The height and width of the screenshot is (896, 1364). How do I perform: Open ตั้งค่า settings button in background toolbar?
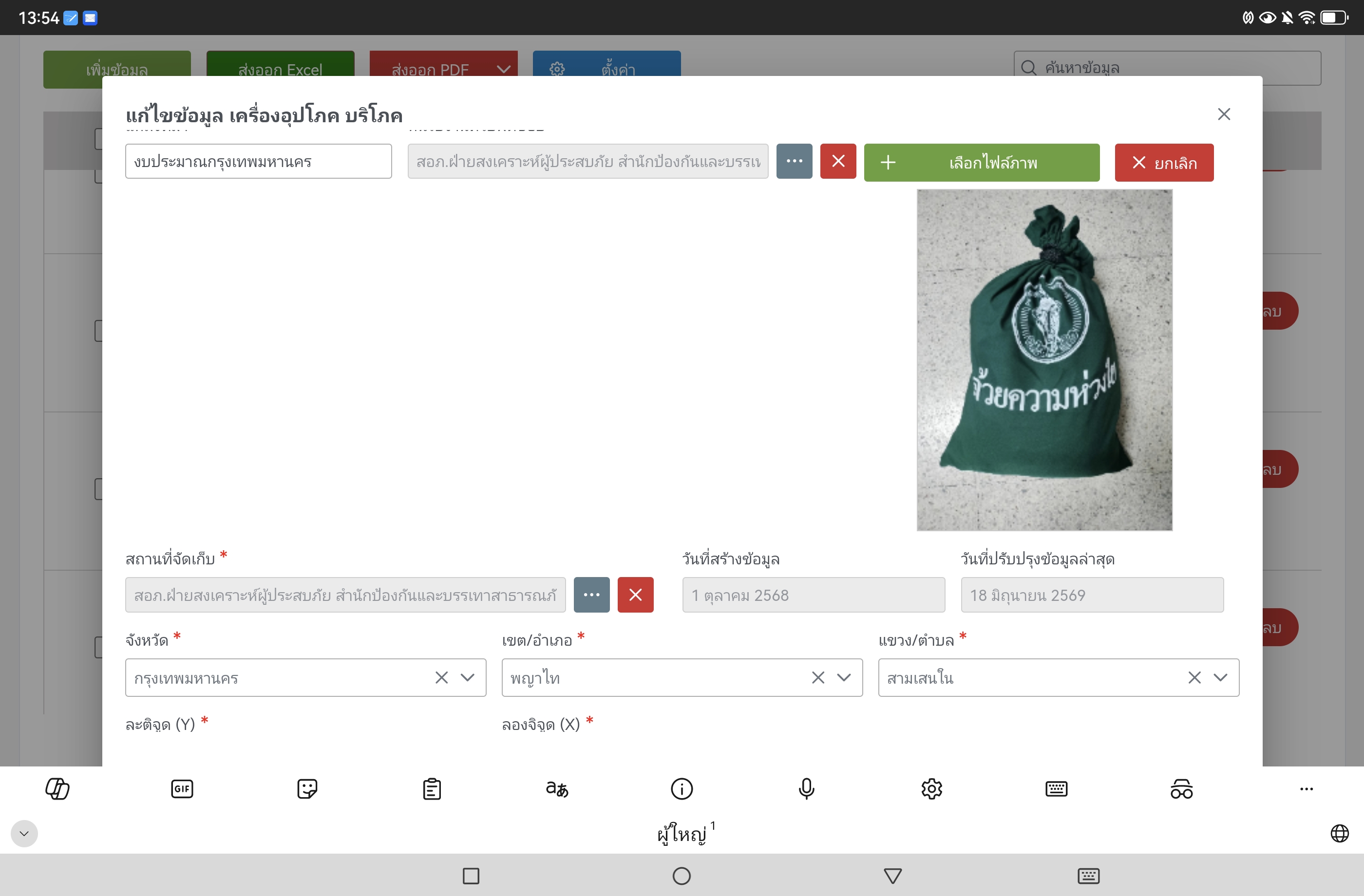(607, 69)
